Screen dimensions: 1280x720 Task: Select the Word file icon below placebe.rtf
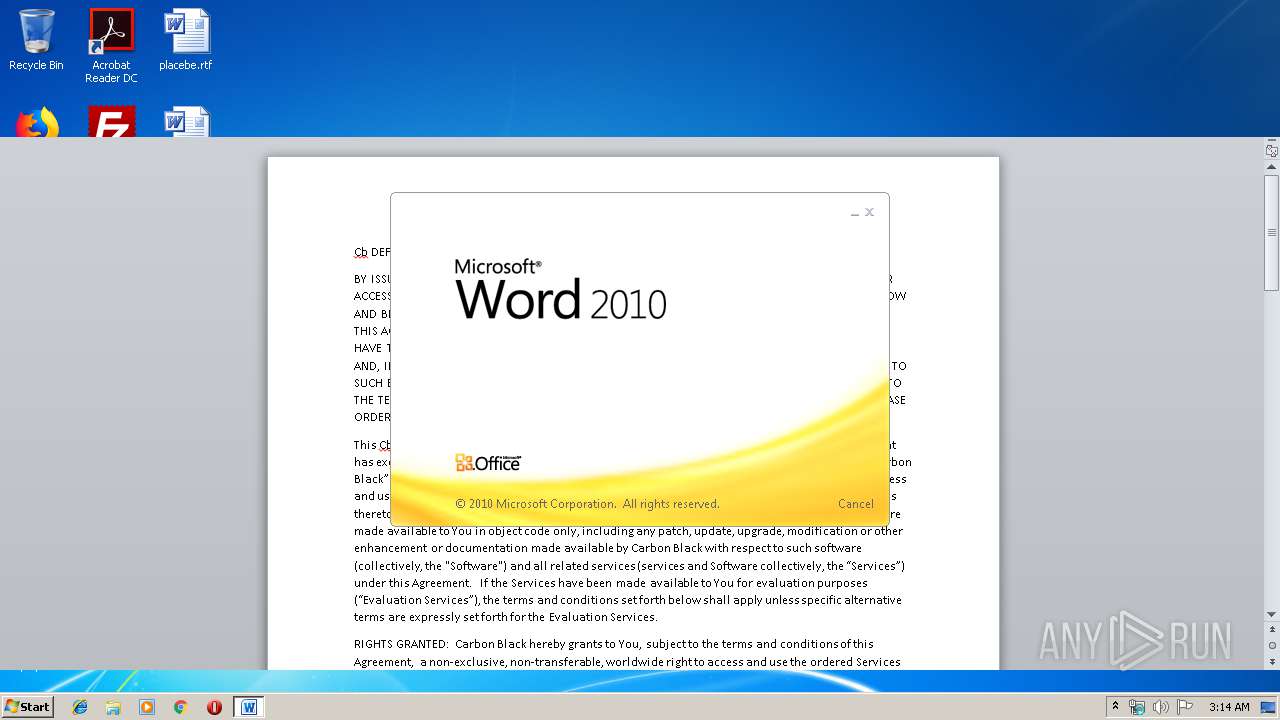pos(186,122)
